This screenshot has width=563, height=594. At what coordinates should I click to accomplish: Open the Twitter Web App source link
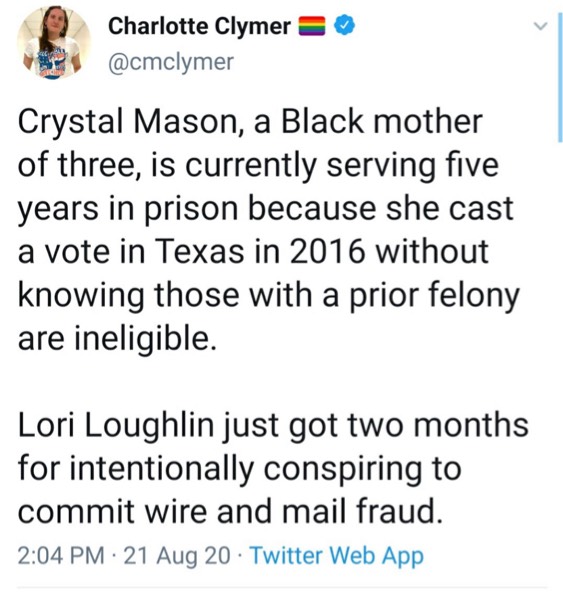pos(337,556)
